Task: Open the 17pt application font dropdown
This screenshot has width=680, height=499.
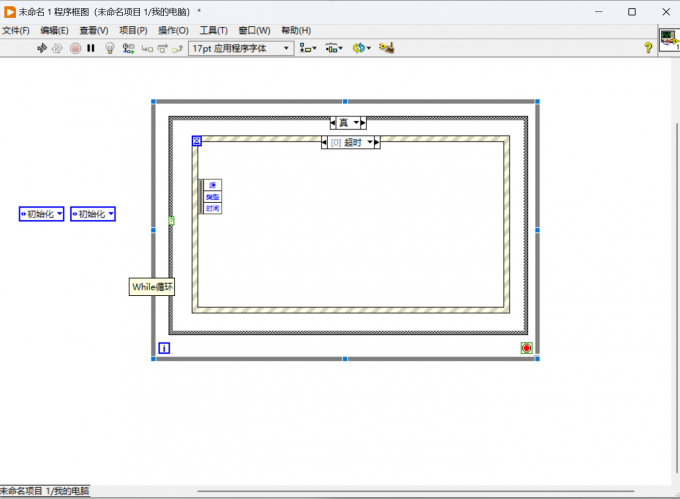Action: (x=241, y=48)
